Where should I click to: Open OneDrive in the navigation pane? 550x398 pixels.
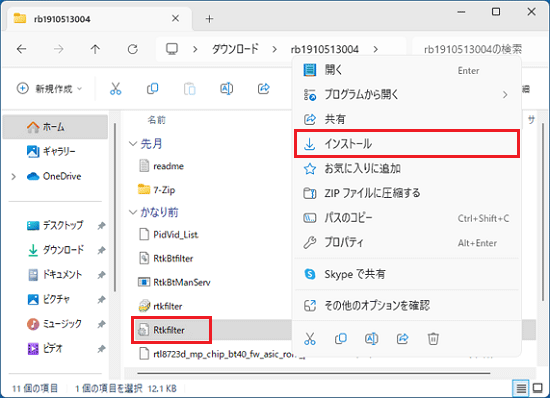point(55,176)
